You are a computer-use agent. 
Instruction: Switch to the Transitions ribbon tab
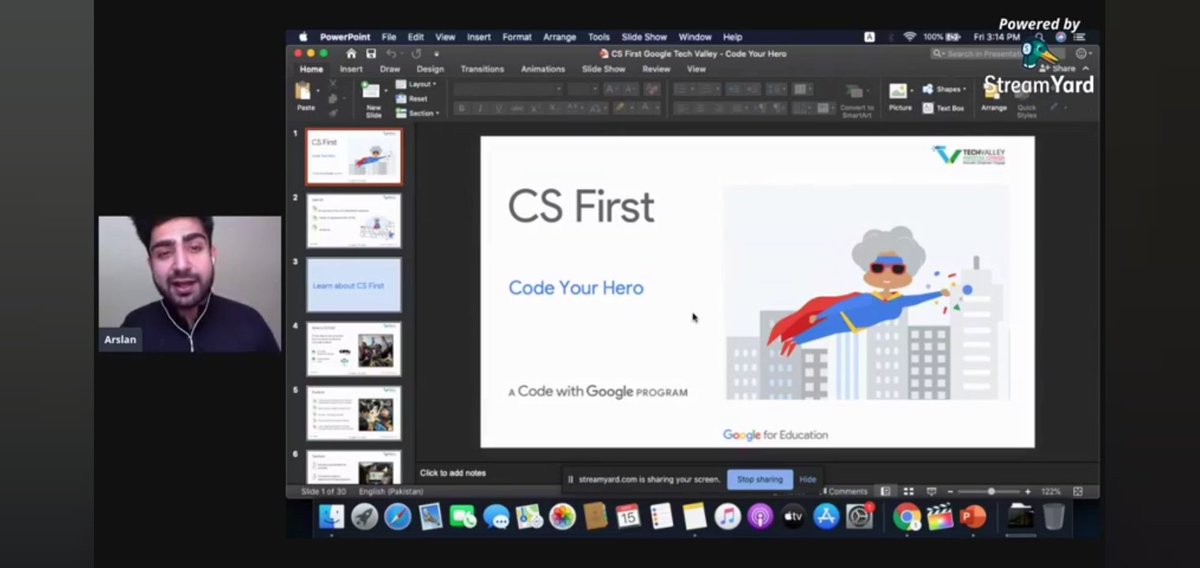[482, 69]
